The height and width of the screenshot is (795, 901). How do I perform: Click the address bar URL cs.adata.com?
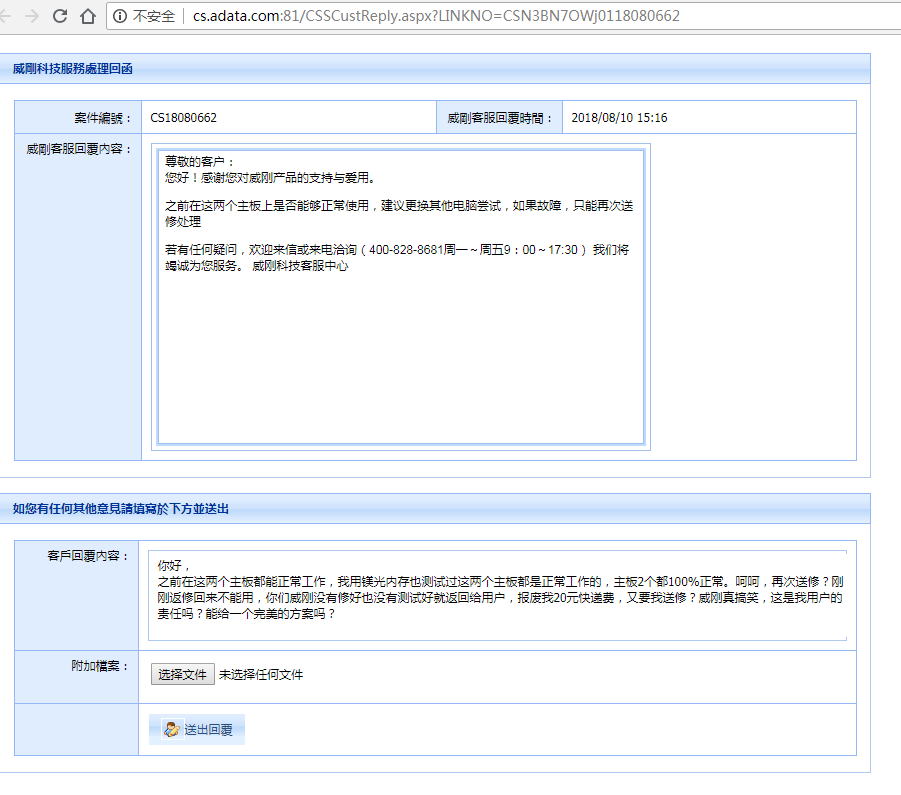click(x=436, y=16)
